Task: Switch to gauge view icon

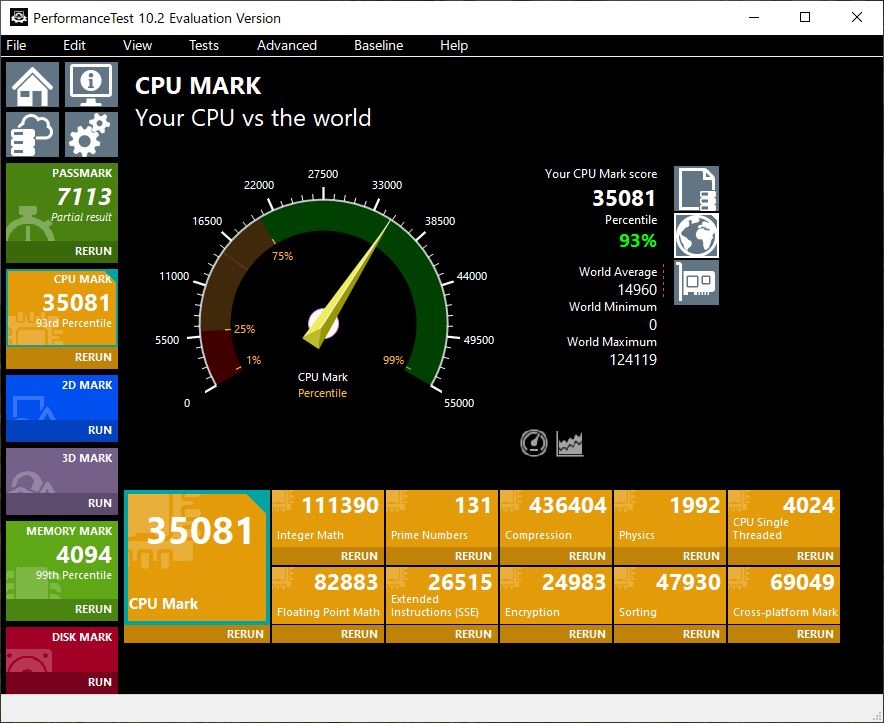Action: click(533, 443)
